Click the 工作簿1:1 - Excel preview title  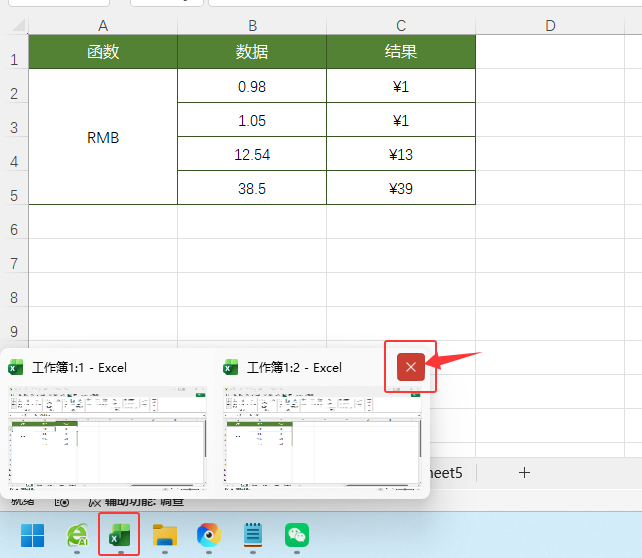click(x=79, y=368)
